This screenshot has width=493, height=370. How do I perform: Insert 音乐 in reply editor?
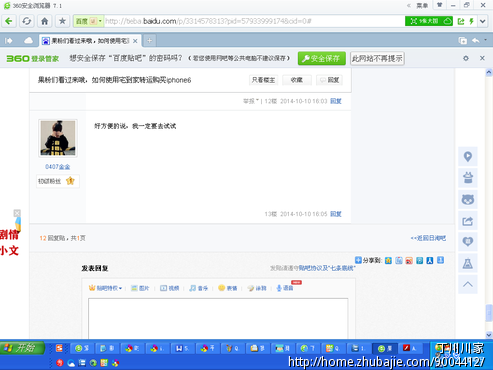tap(199, 288)
